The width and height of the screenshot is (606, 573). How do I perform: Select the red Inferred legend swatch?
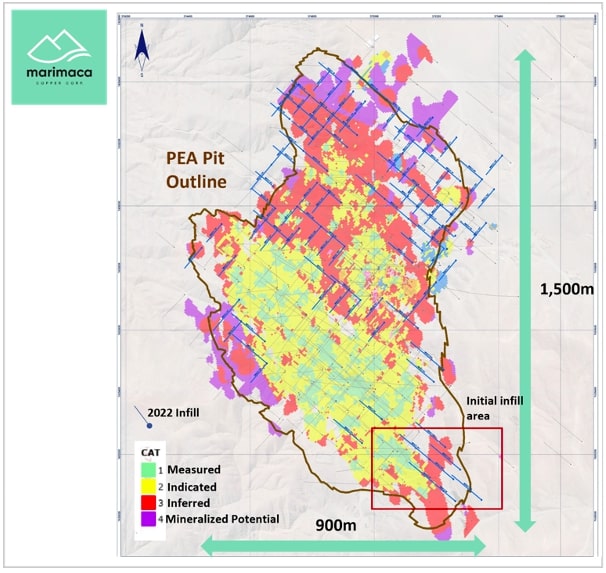coord(149,503)
